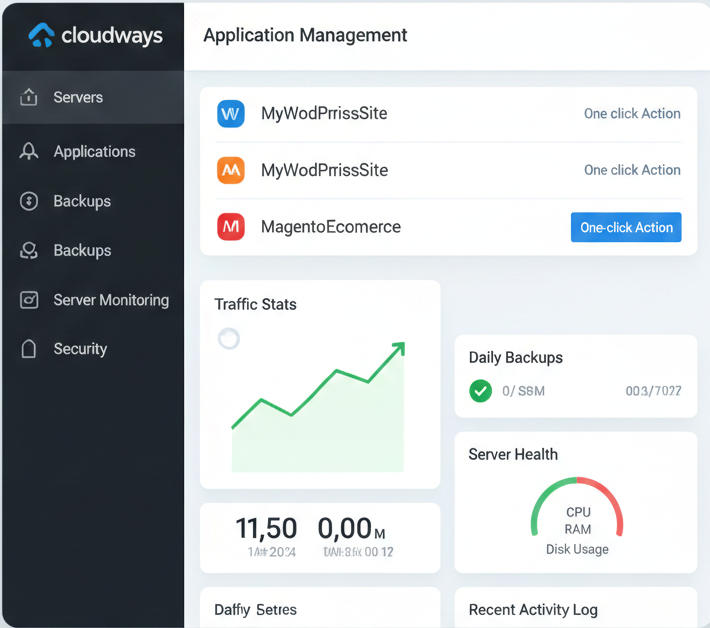
Task: Click the 11,50 traffic figure
Action: [266, 528]
